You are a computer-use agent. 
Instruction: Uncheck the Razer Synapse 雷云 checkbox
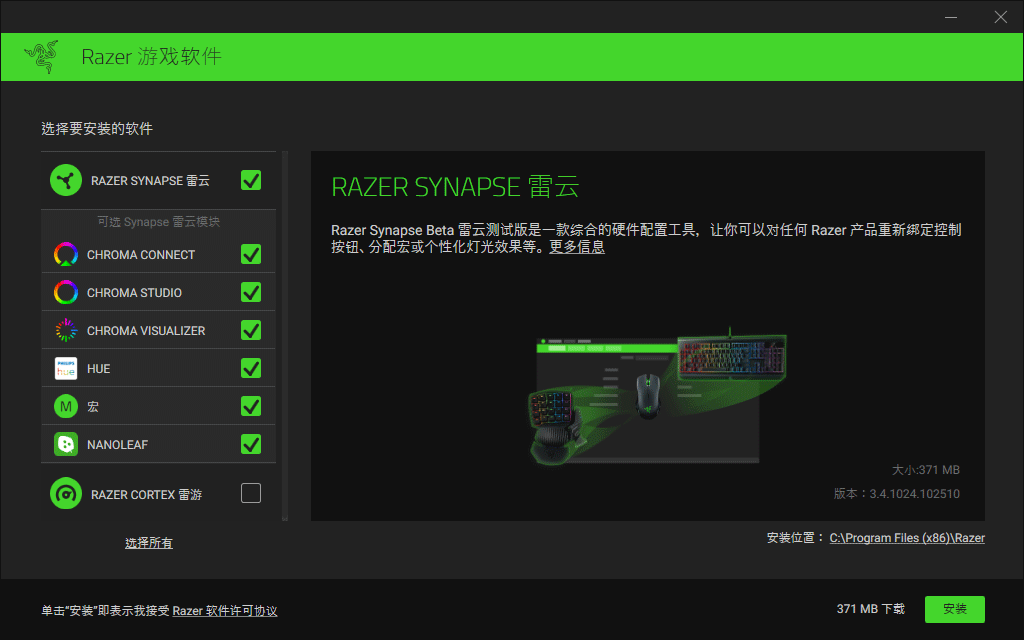click(x=251, y=180)
